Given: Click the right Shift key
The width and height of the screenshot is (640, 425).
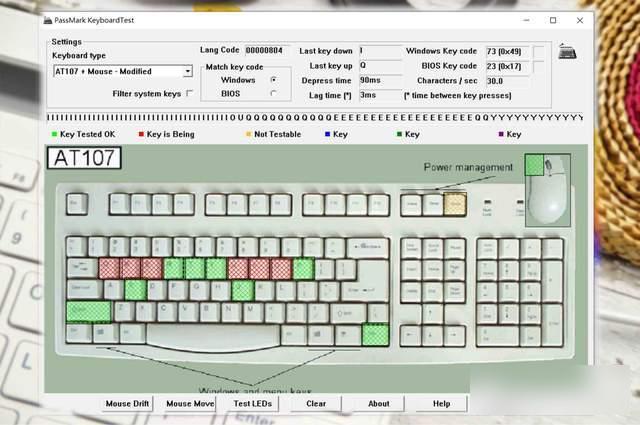Looking at the screenshot, I should coord(348,313).
